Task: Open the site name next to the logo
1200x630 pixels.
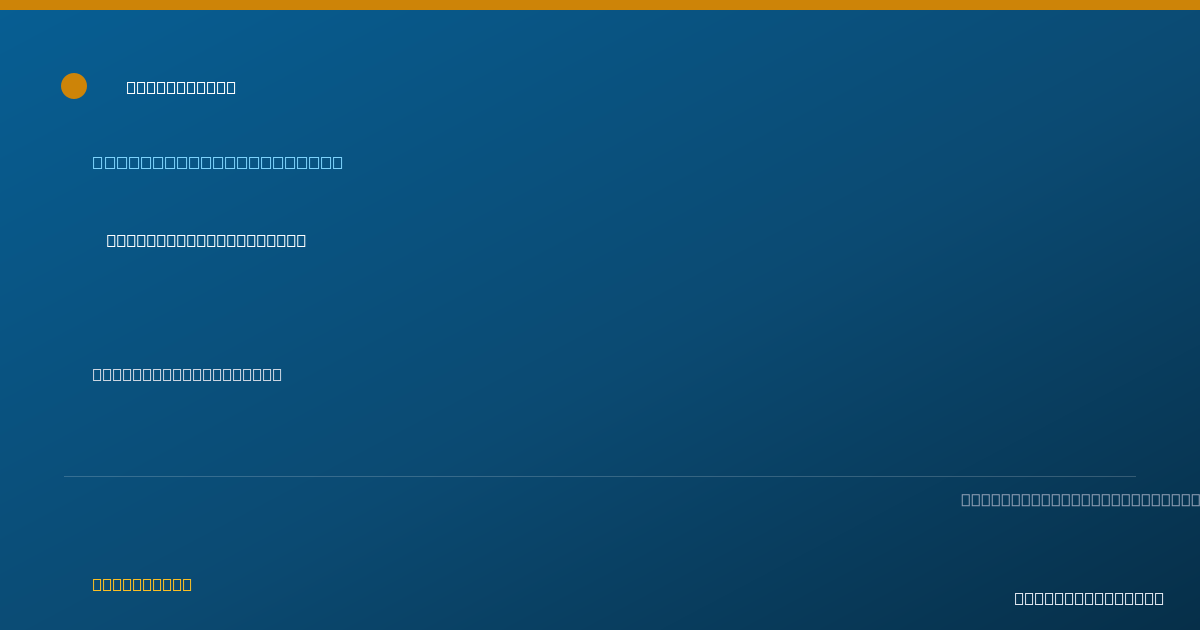Action: tap(181, 87)
